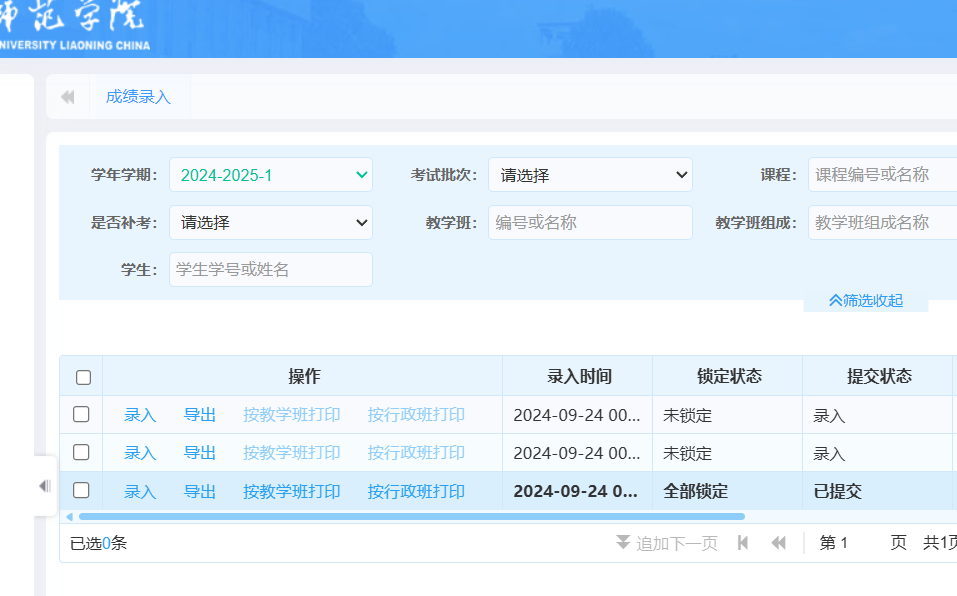The height and width of the screenshot is (596, 957).
Task: Click the 已选0条 selection count text
Action: [98, 543]
